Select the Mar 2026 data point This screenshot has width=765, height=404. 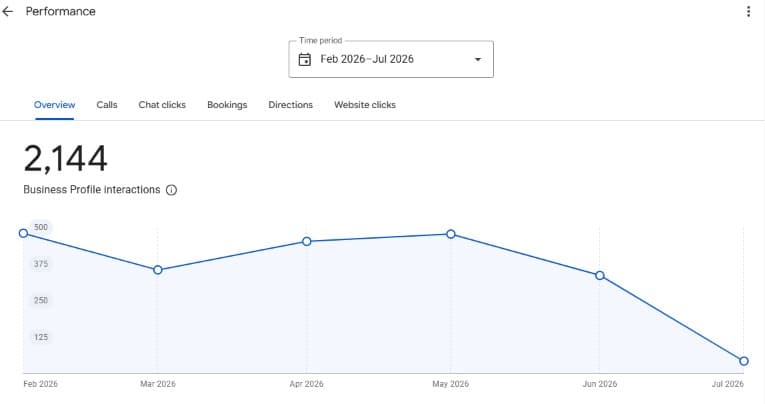pyautogui.click(x=158, y=270)
